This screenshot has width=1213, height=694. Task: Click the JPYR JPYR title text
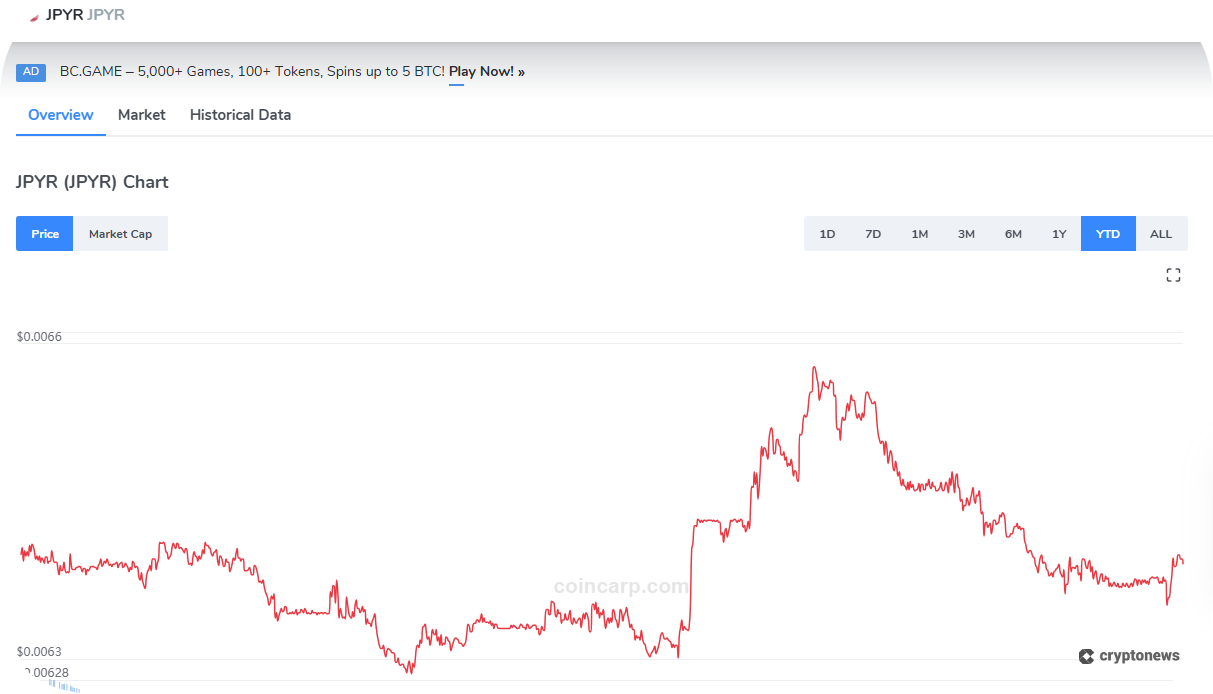click(85, 15)
